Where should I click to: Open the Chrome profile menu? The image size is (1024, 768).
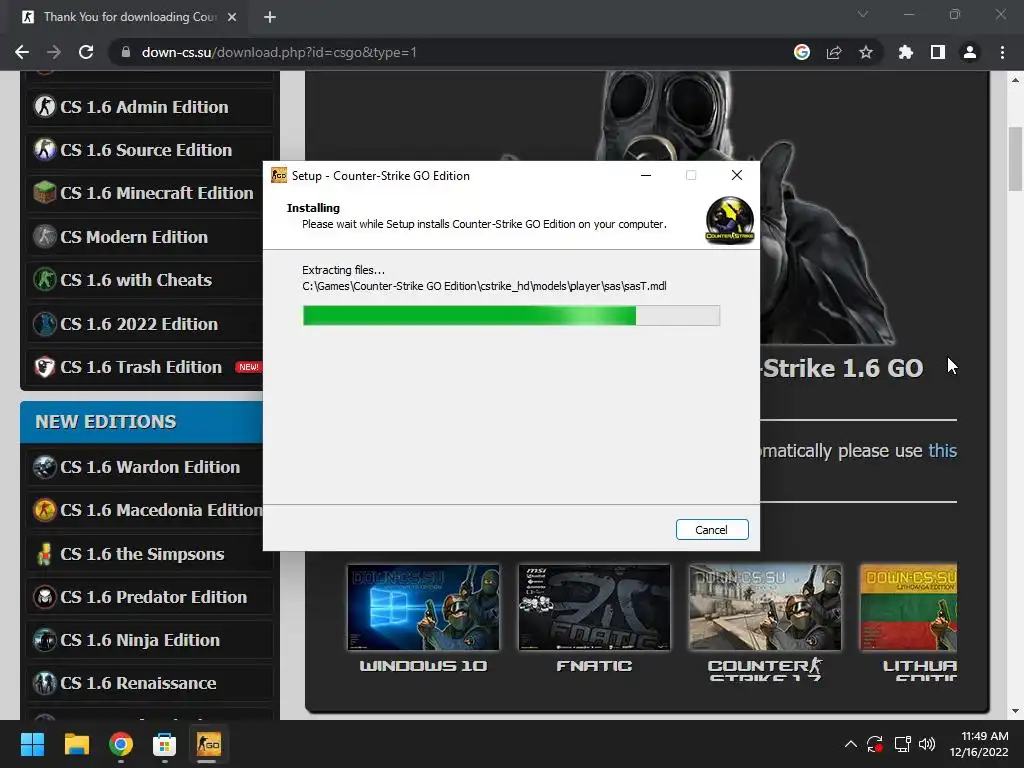[970, 52]
